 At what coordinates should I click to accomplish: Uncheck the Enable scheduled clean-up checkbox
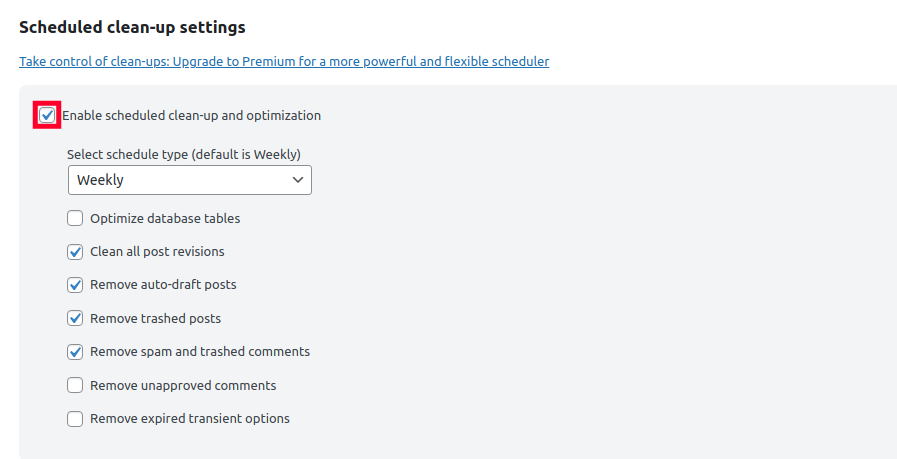pyautogui.click(x=47, y=115)
